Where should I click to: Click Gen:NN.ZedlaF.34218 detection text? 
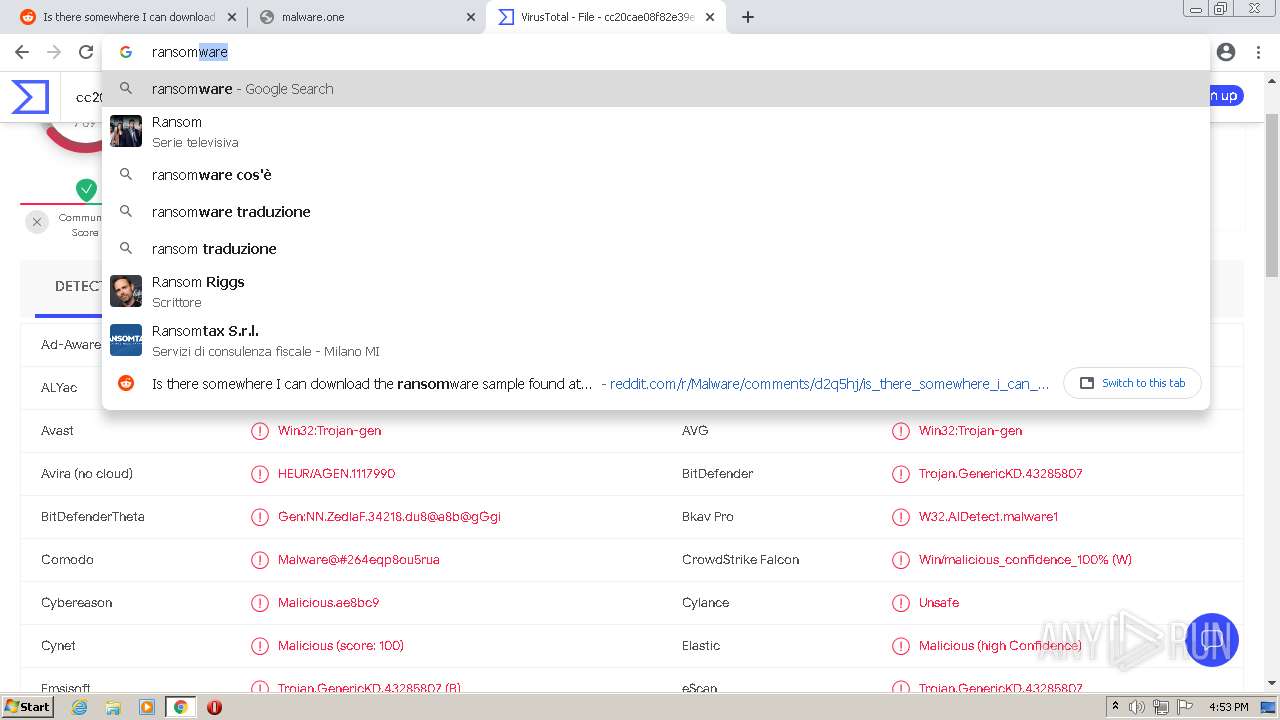point(389,517)
